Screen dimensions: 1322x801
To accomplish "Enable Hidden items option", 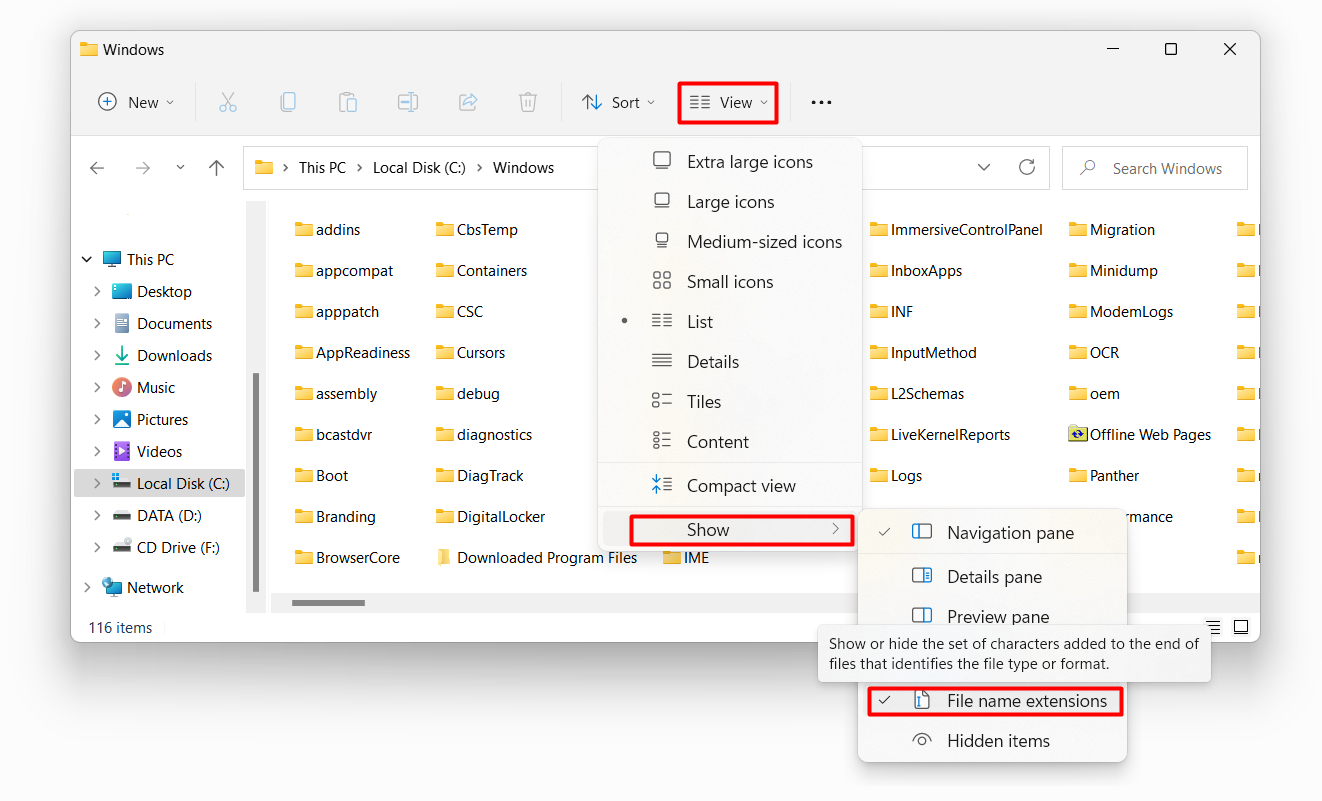I will point(992,741).
